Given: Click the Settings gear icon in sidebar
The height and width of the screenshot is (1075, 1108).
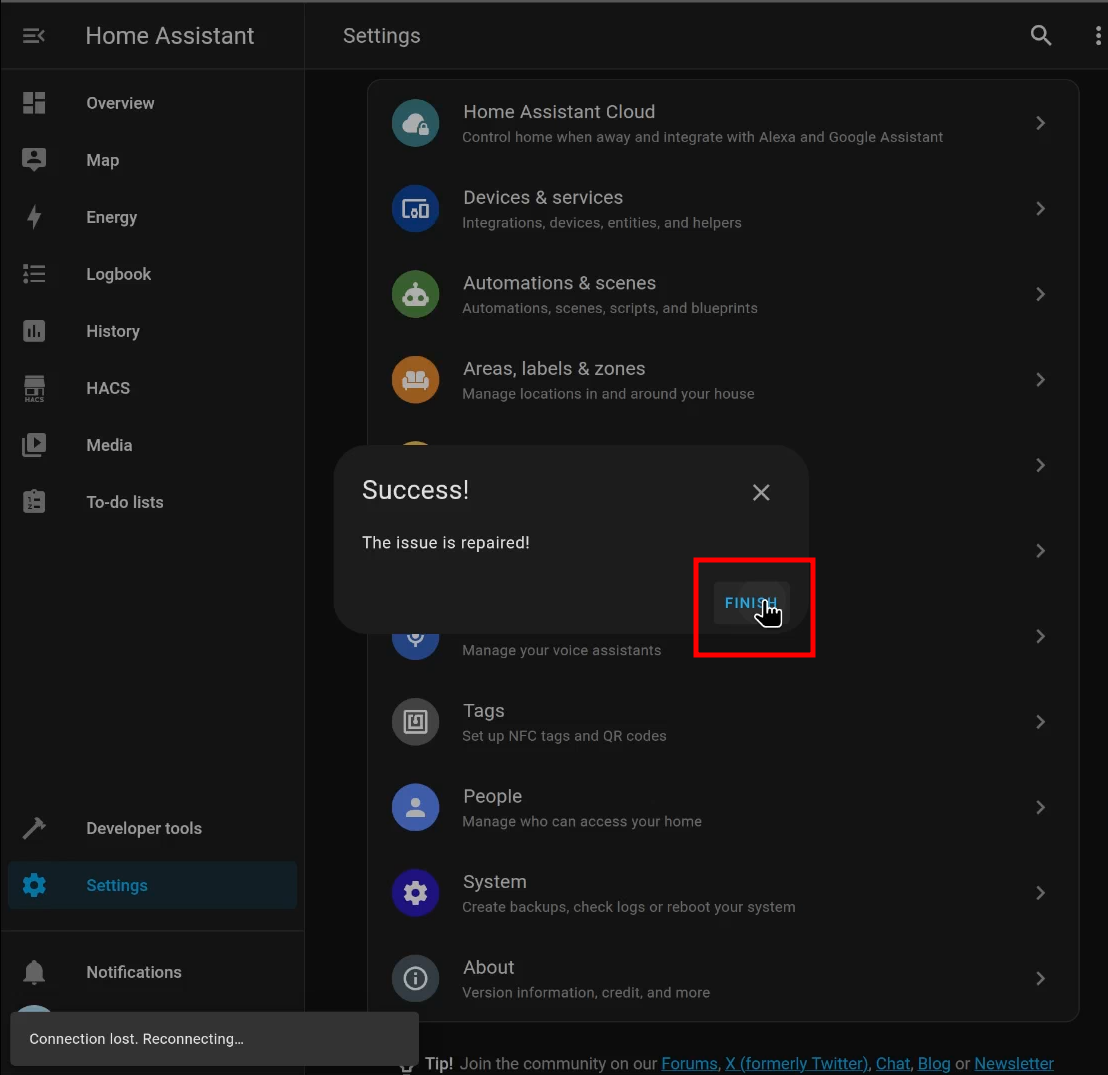Looking at the screenshot, I should (x=34, y=885).
